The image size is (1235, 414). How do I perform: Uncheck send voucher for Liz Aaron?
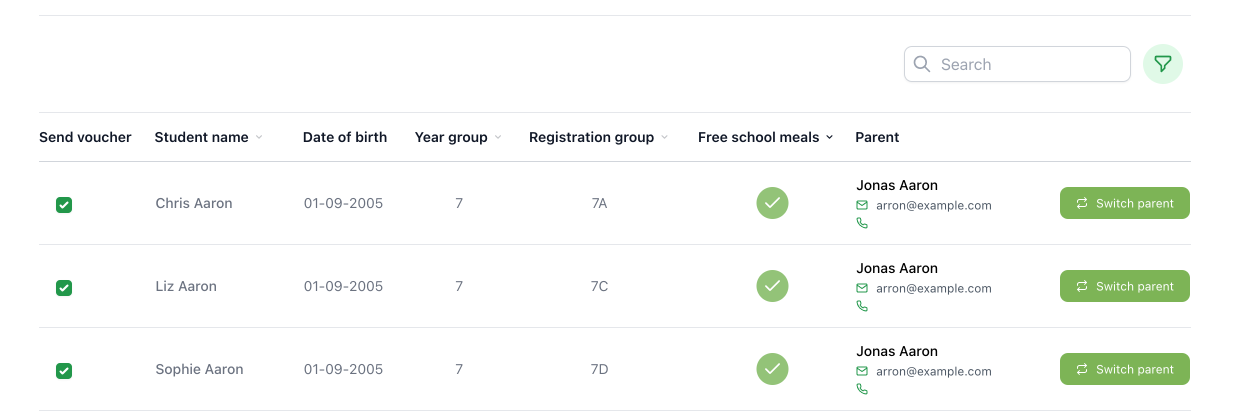(64, 288)
